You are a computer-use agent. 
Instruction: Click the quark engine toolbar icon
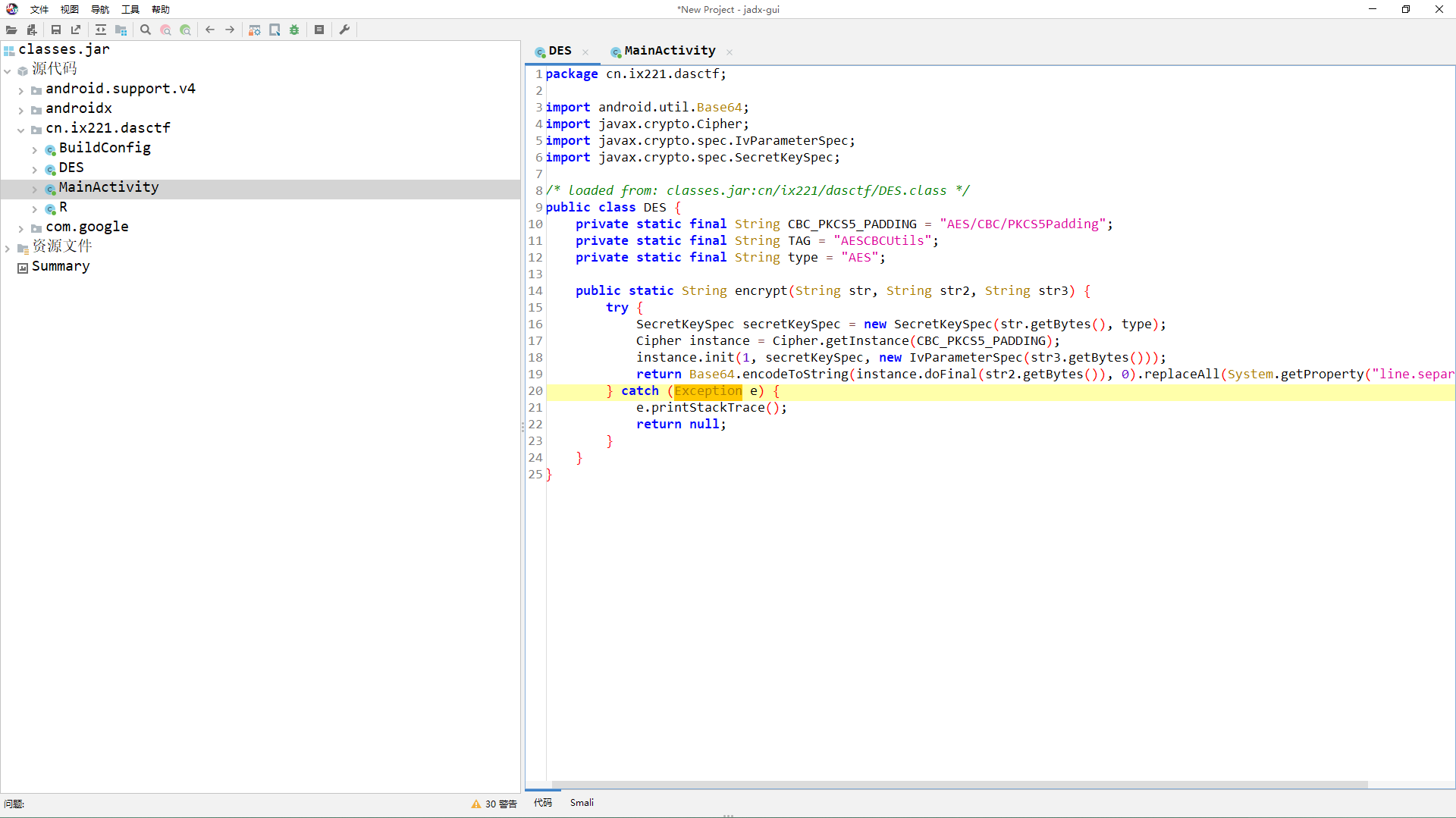coord(275,30)
